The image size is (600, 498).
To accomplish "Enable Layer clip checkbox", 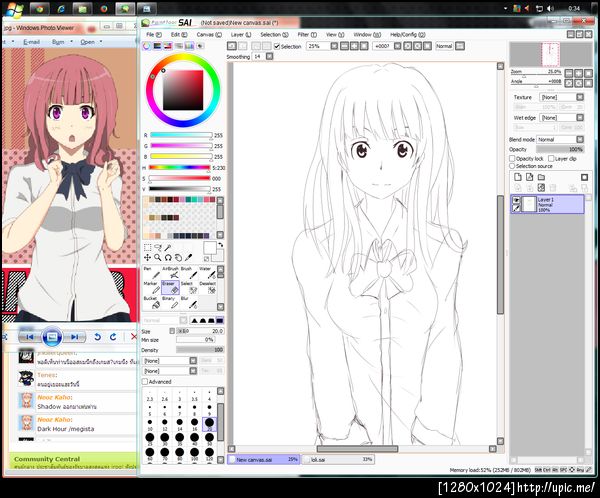I will coord(551,158).
